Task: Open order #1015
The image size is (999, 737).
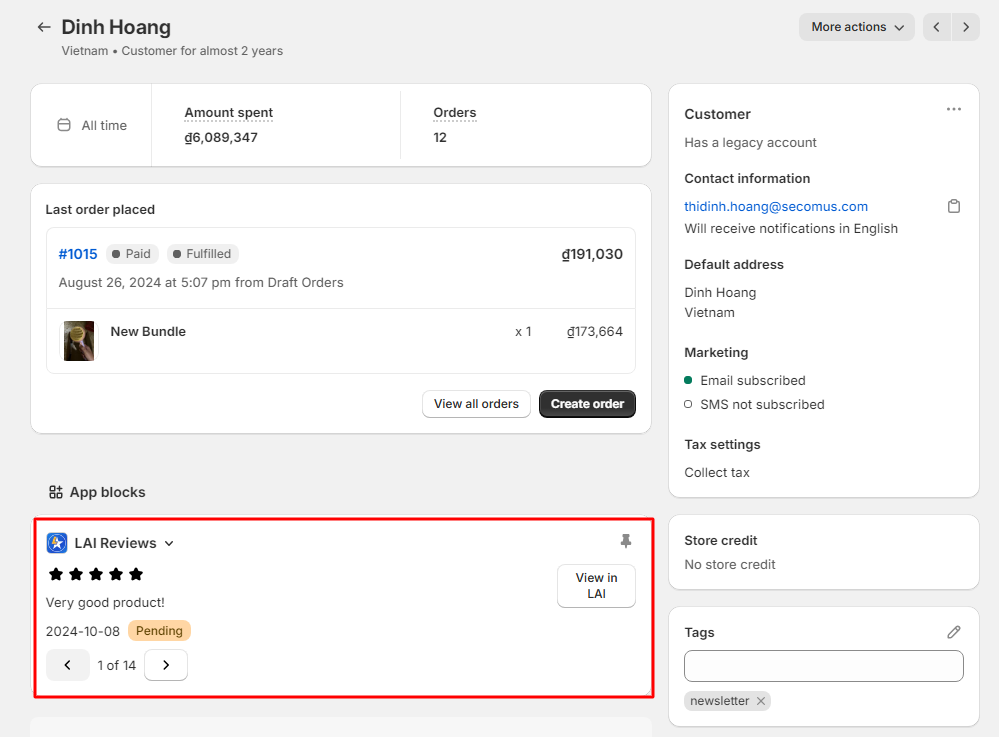Action: click(x=78, y=254)
